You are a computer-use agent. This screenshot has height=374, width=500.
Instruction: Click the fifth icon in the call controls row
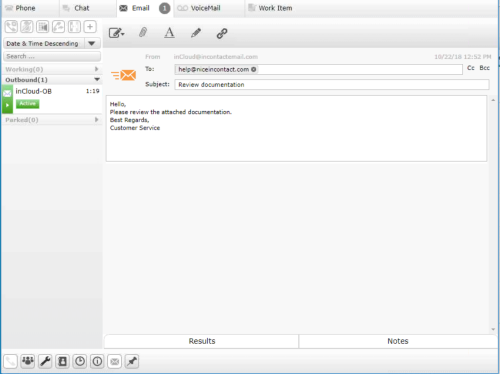(x=74, y=27)
